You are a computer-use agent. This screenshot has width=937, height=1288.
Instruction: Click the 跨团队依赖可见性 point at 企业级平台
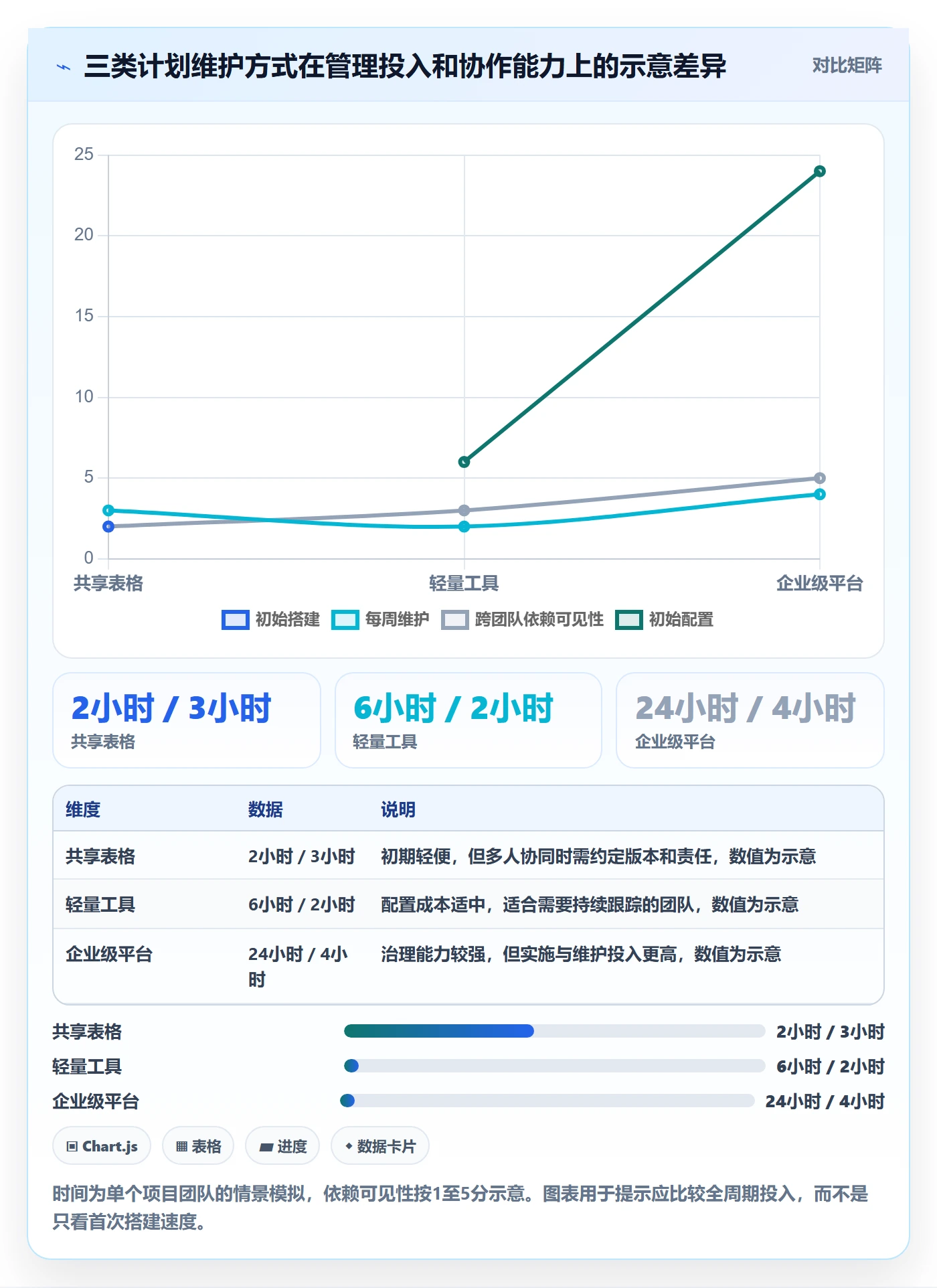pyautogui.click(x=820, y=478)
